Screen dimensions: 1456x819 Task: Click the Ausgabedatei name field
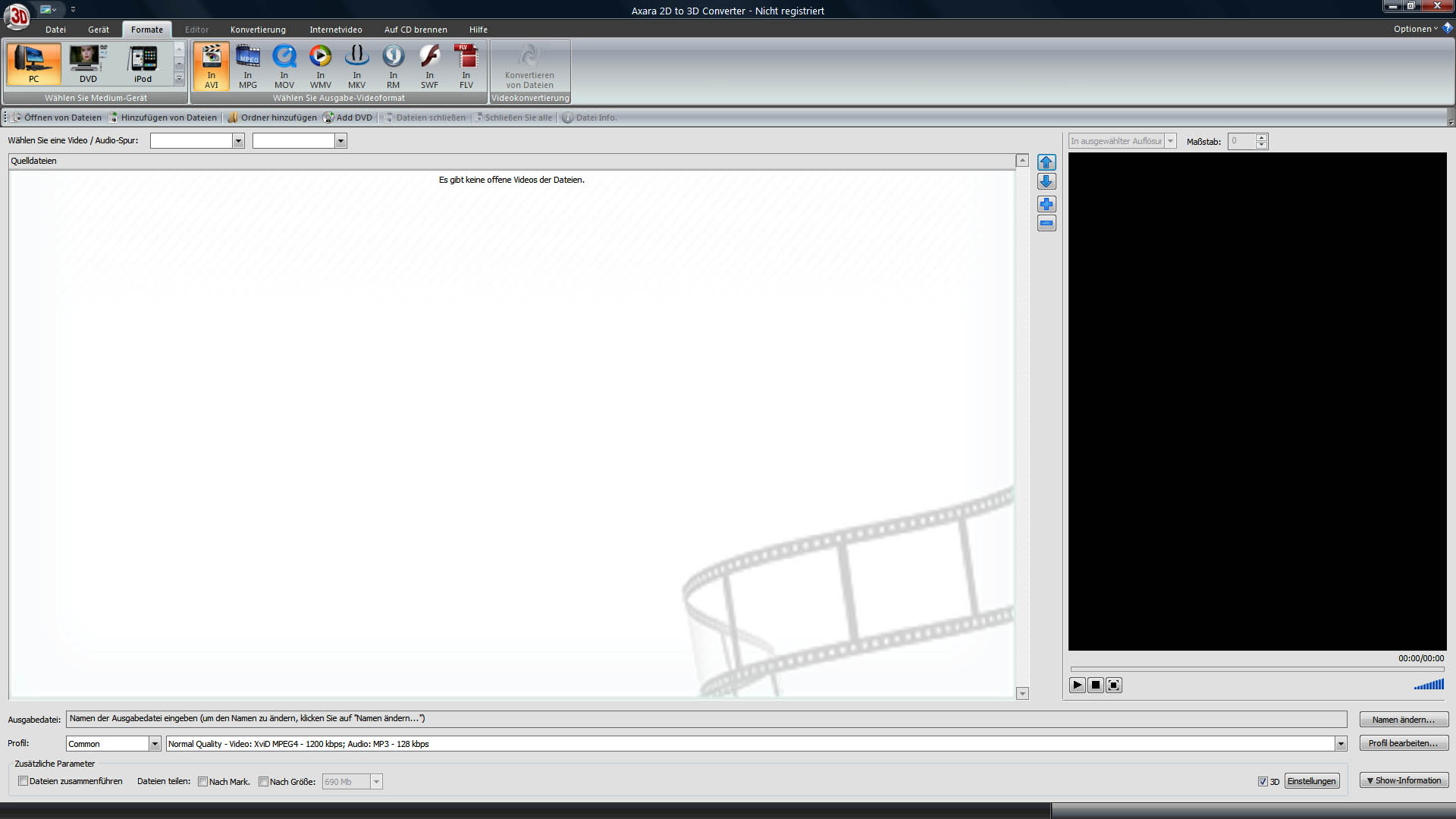click(x=706, y=719)
